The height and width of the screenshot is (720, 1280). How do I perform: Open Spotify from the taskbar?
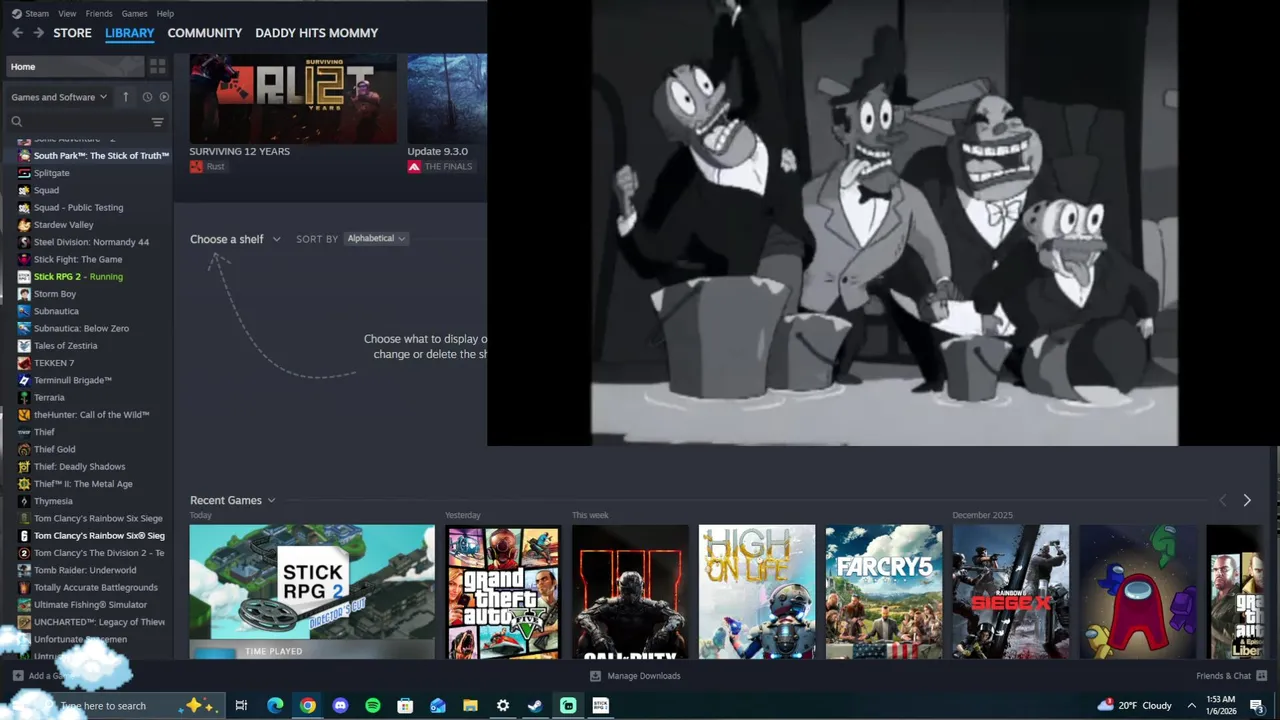click(373, 705)
